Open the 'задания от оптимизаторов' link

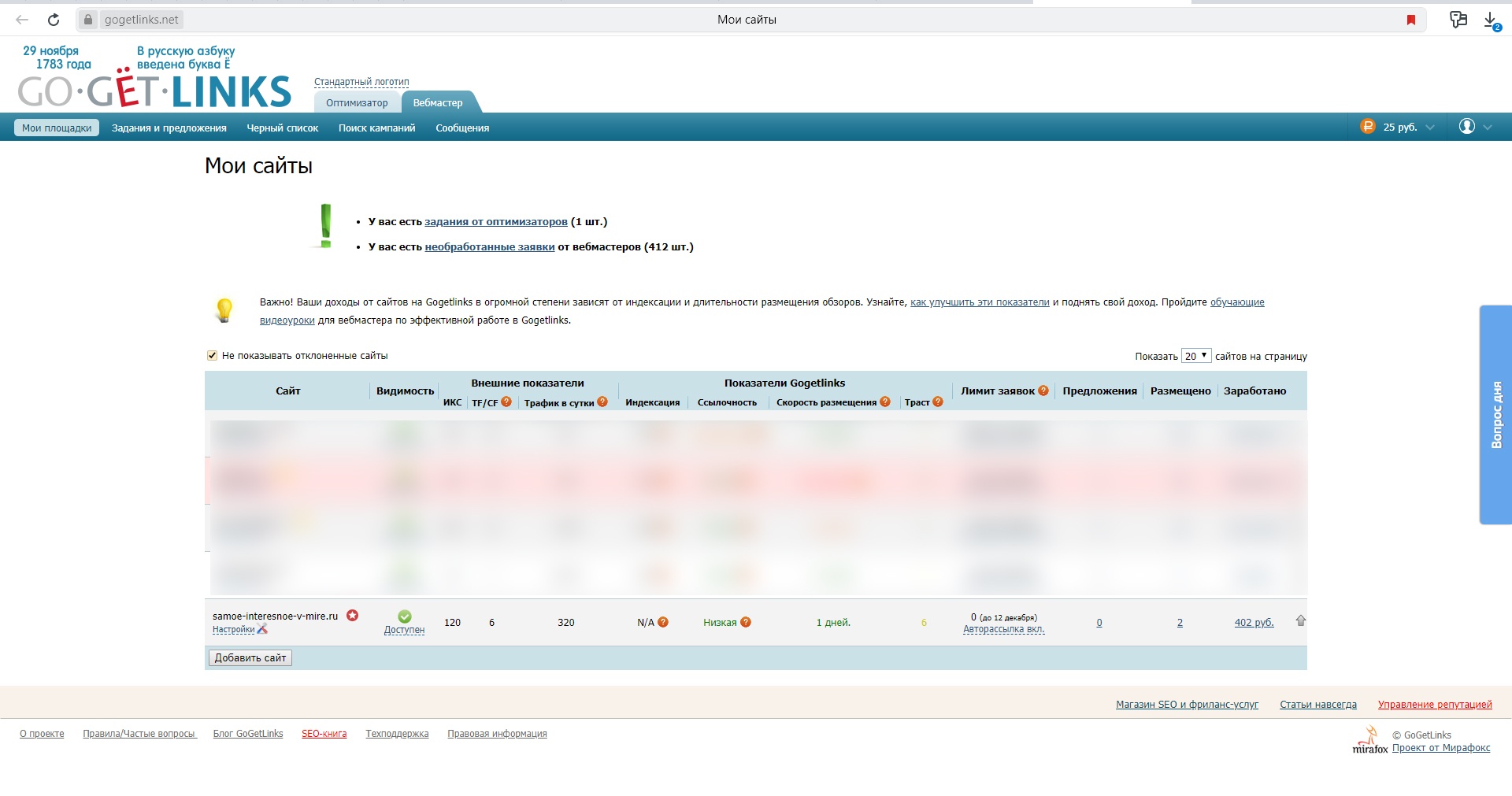pos(496,221)
